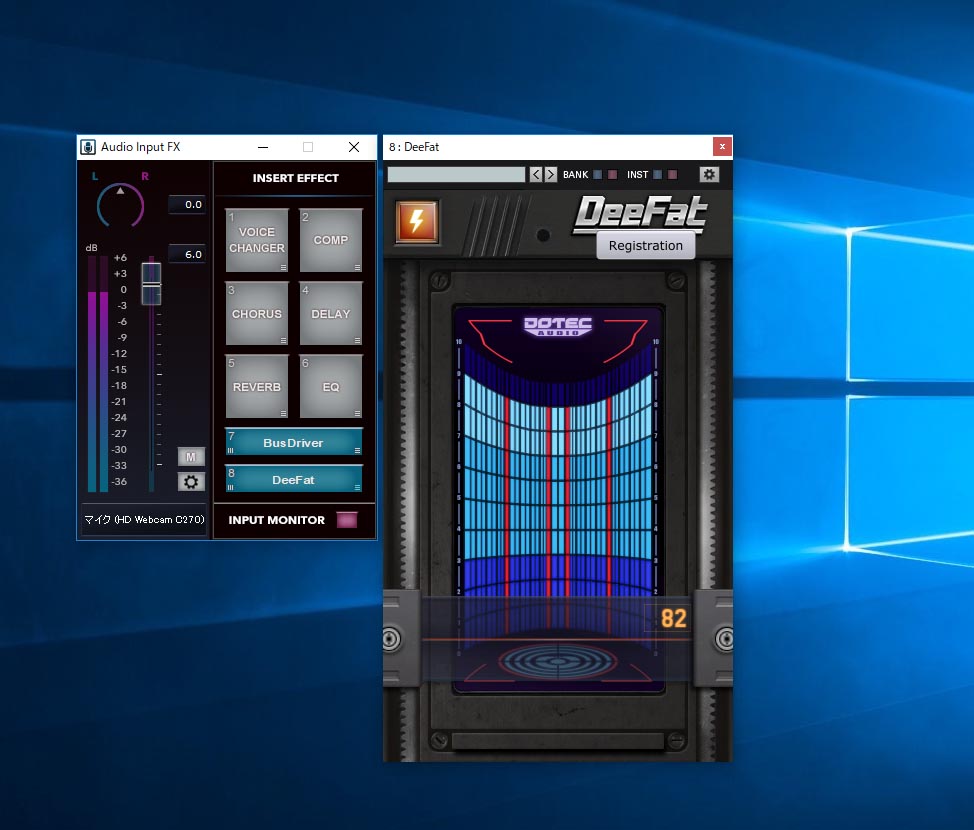Screen dimensions: 974x830
Task: Toggle the DeeFat lightning power button
Action: (x=417, y=221)
